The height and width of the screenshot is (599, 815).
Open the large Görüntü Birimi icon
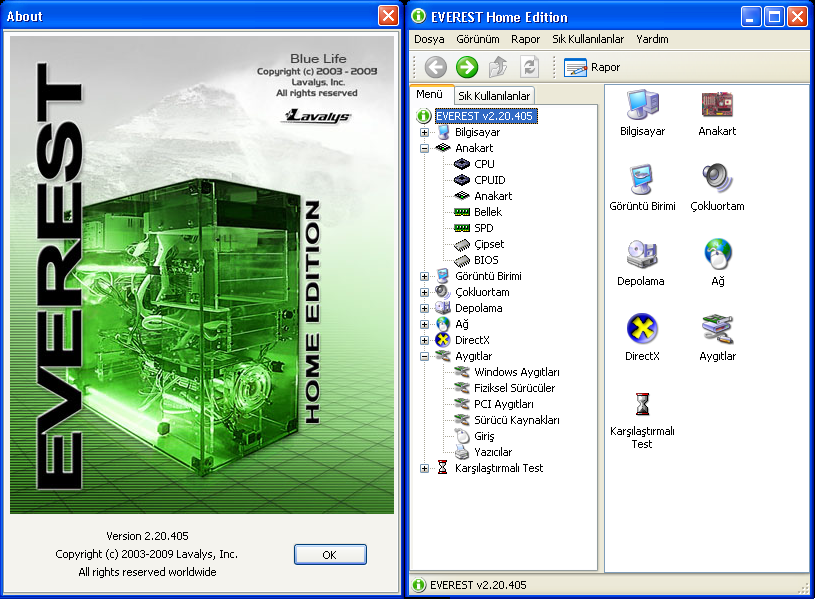[x=642, y=188]
